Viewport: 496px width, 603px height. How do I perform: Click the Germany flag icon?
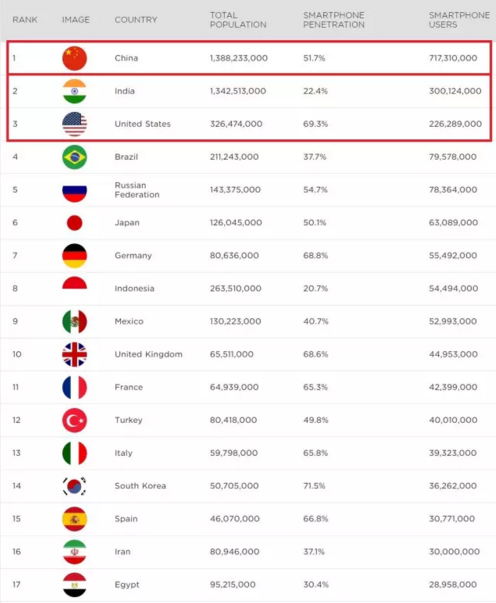point(75,255)
